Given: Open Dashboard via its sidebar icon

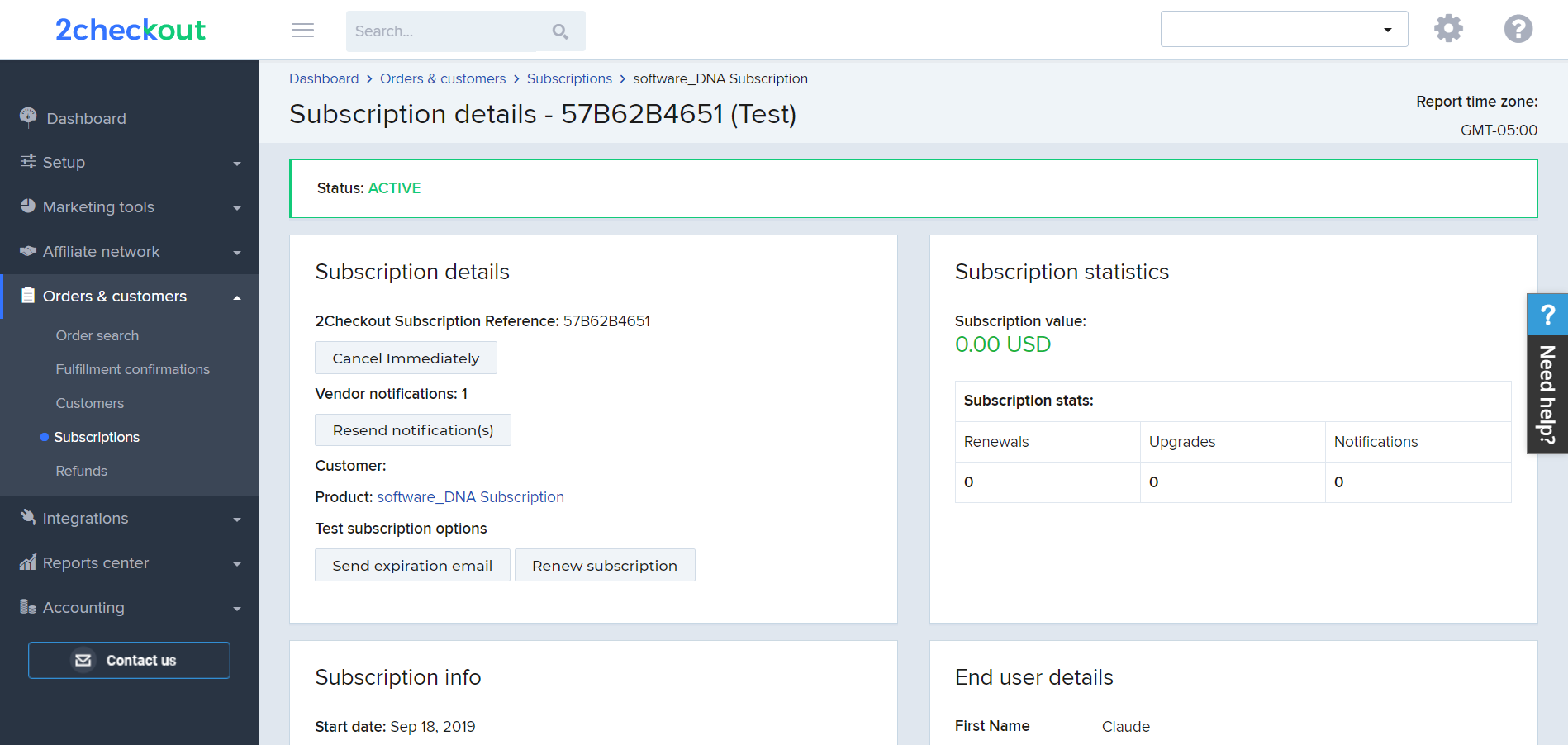Looking at the screenshot, I should 28,117.
